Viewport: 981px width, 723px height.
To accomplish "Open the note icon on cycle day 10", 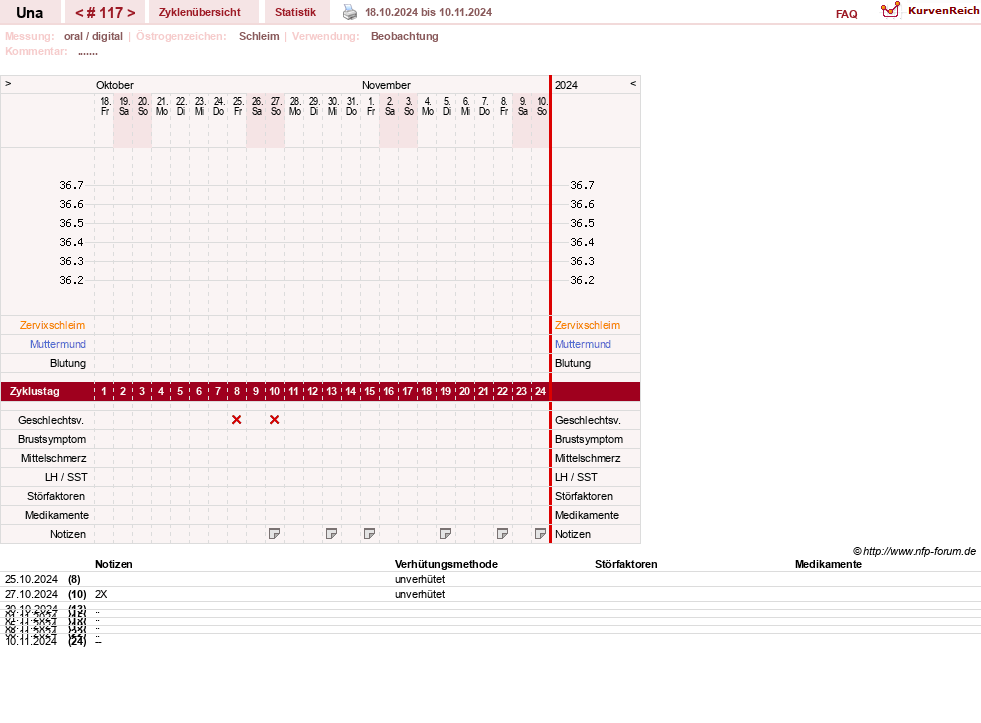I will pos(274,533).
